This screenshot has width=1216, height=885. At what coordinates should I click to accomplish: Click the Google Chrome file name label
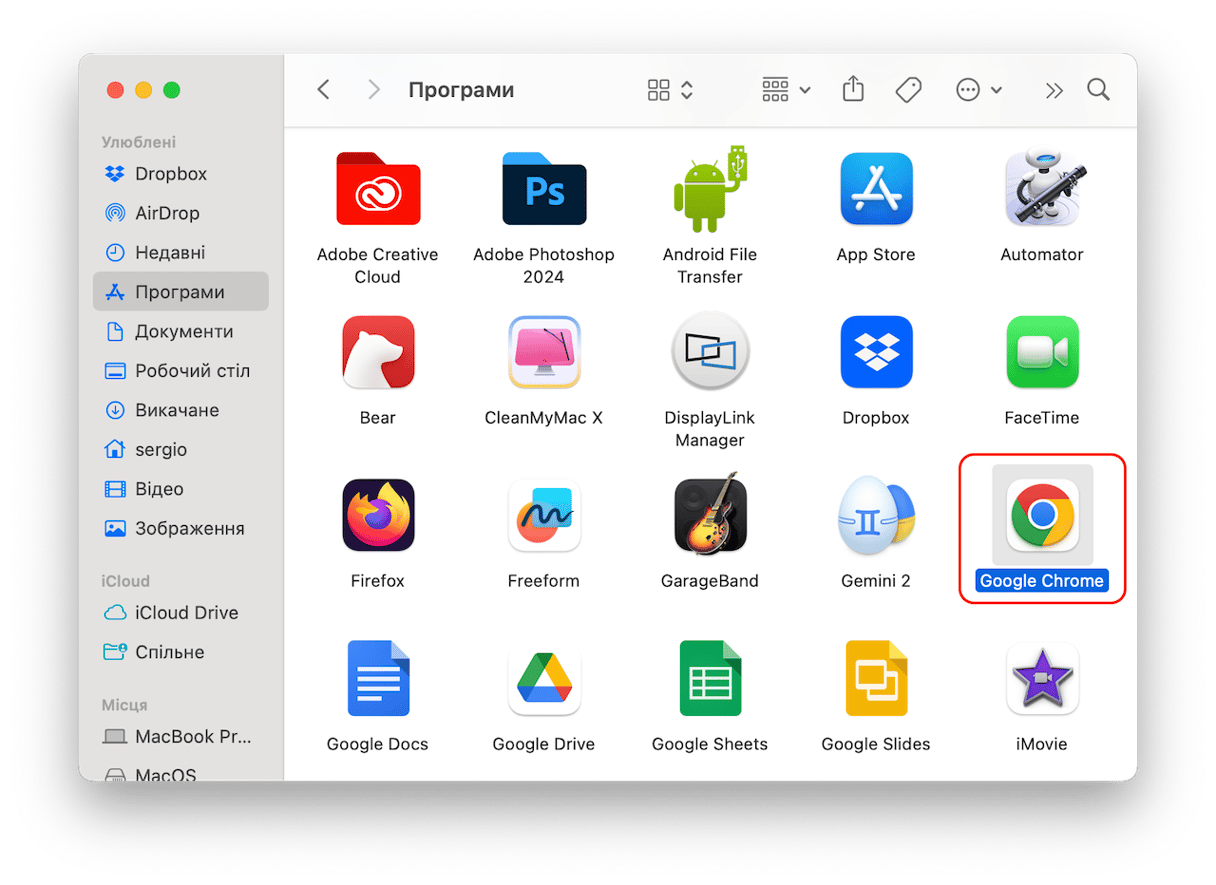[x=1042, y=581]
